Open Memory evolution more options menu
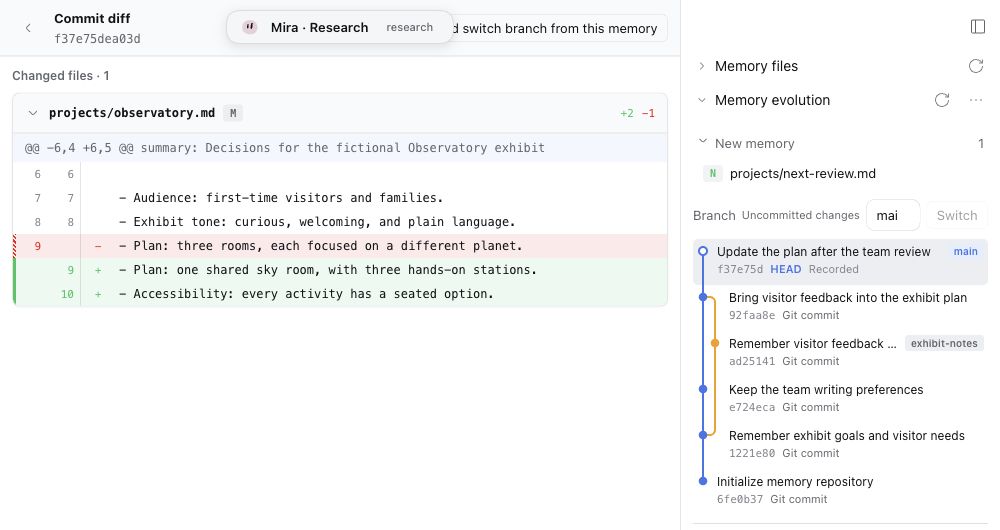 [x=976, y=99]
